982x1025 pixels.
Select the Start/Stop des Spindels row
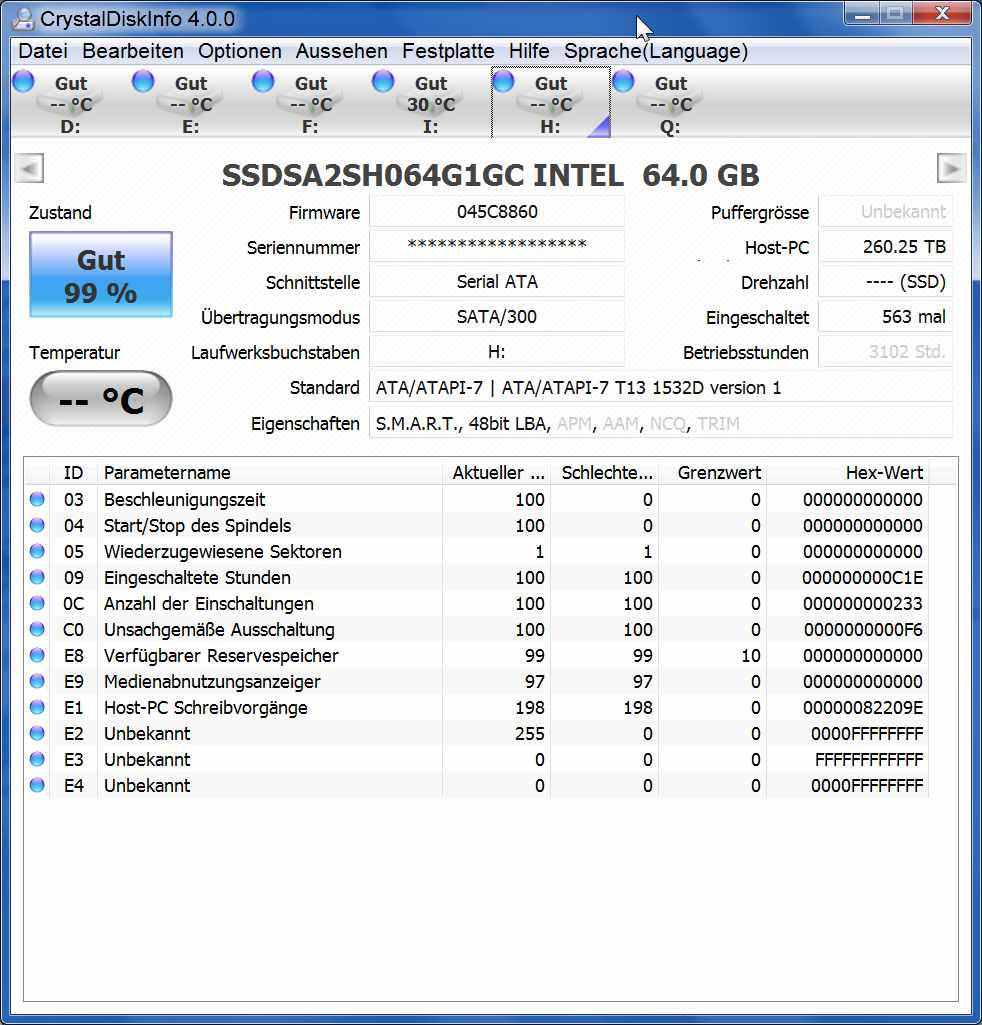[477, 526]
